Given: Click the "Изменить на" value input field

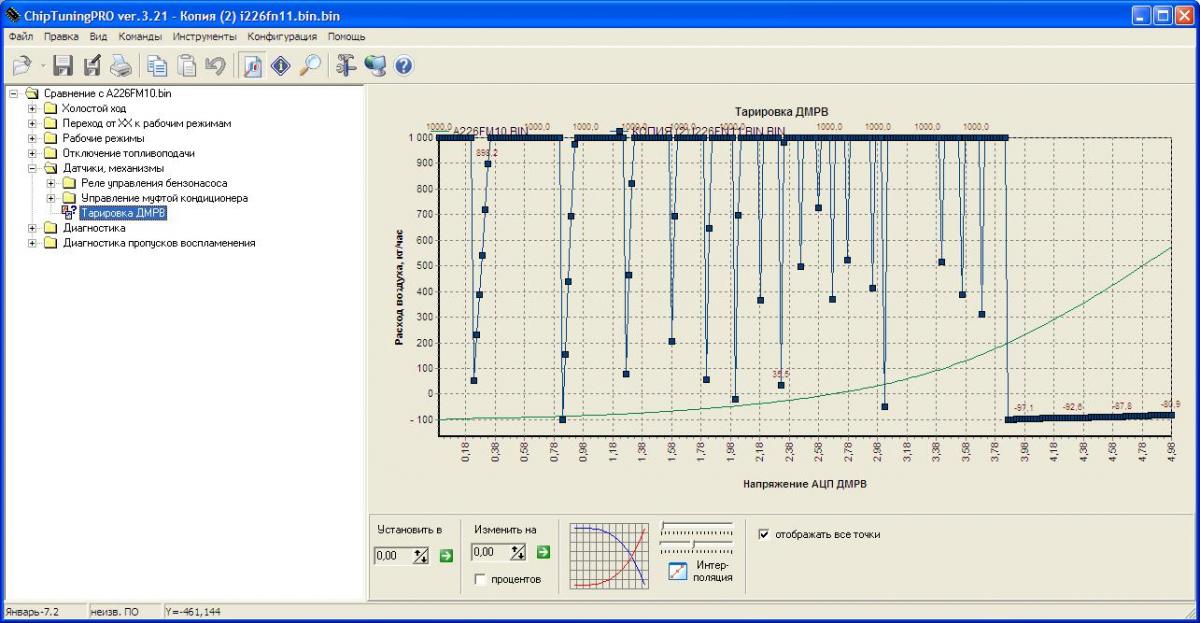Looking at the screenshot, I should tap(490, 552).
